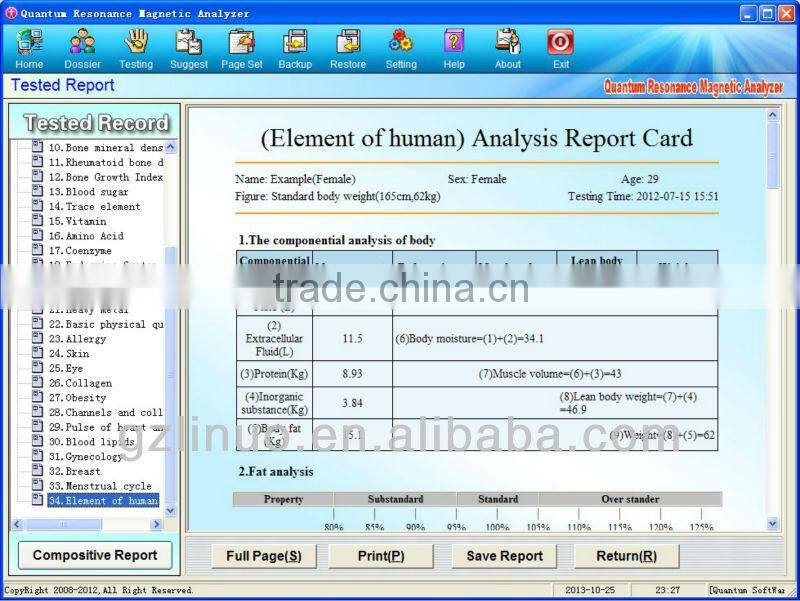Open the Setting gears icon
Image resolution: width=800 pixels, height=601 pixels.
click(401, 45)
